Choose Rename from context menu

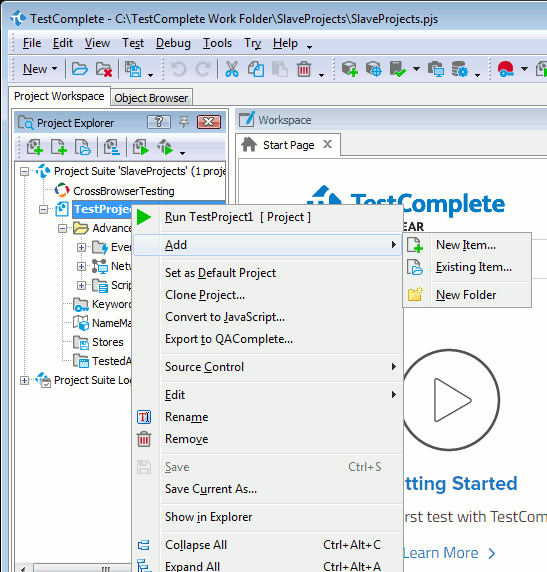(267, 417)
